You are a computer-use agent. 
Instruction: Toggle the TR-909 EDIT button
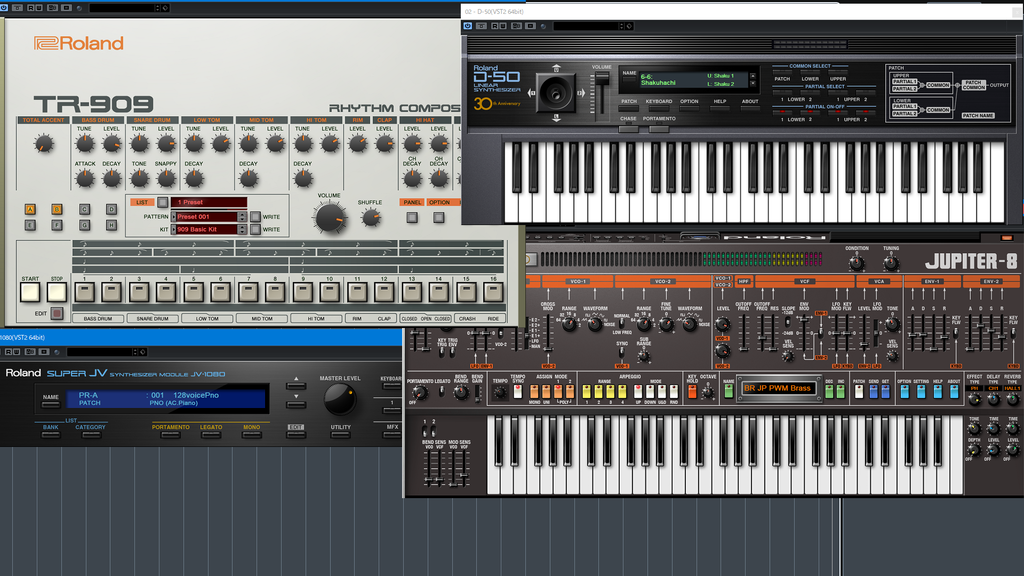[x=57, y=313]
